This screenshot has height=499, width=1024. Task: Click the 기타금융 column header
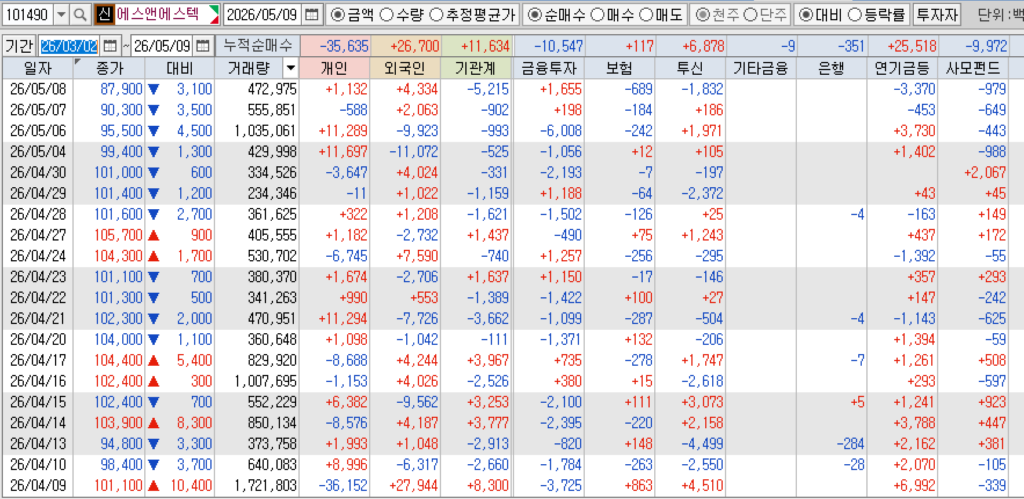[761, 68]
